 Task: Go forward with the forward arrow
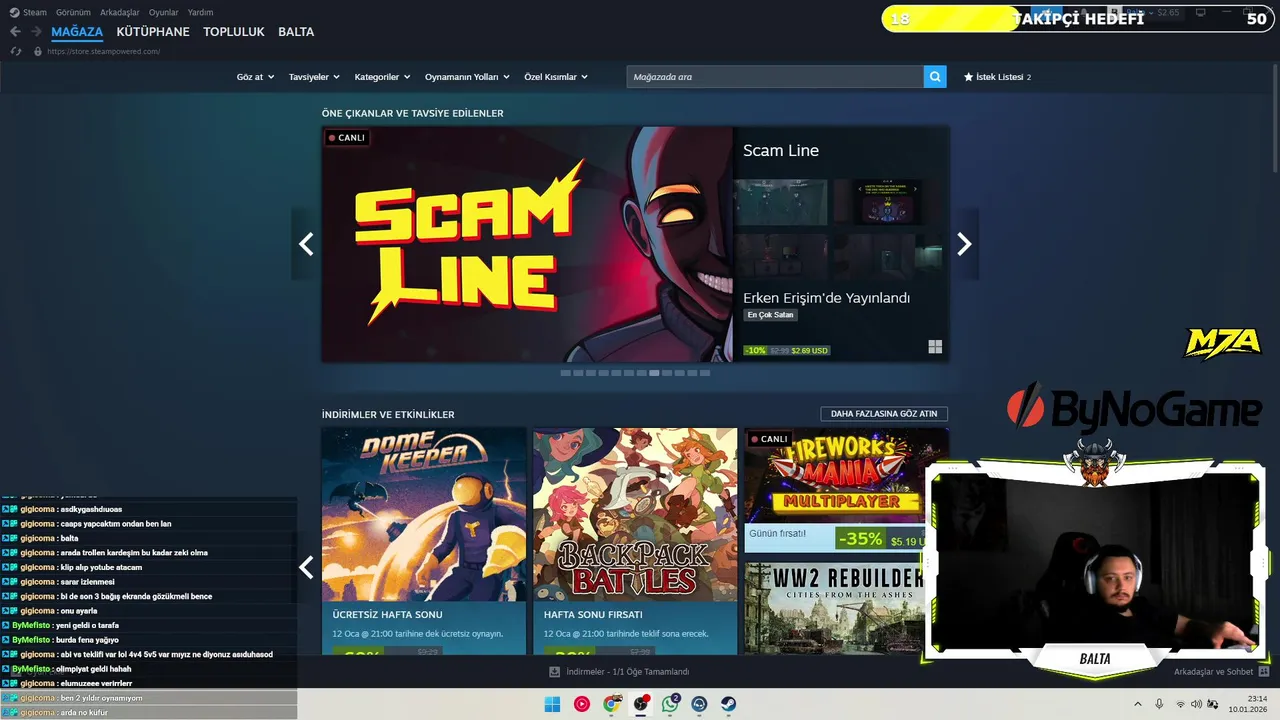click(x=36, y=32)
